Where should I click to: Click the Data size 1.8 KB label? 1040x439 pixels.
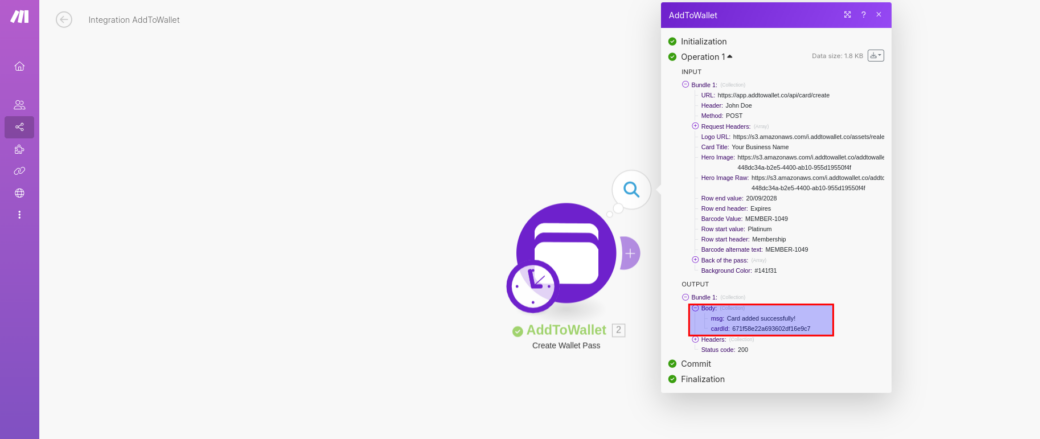(837, 56)
